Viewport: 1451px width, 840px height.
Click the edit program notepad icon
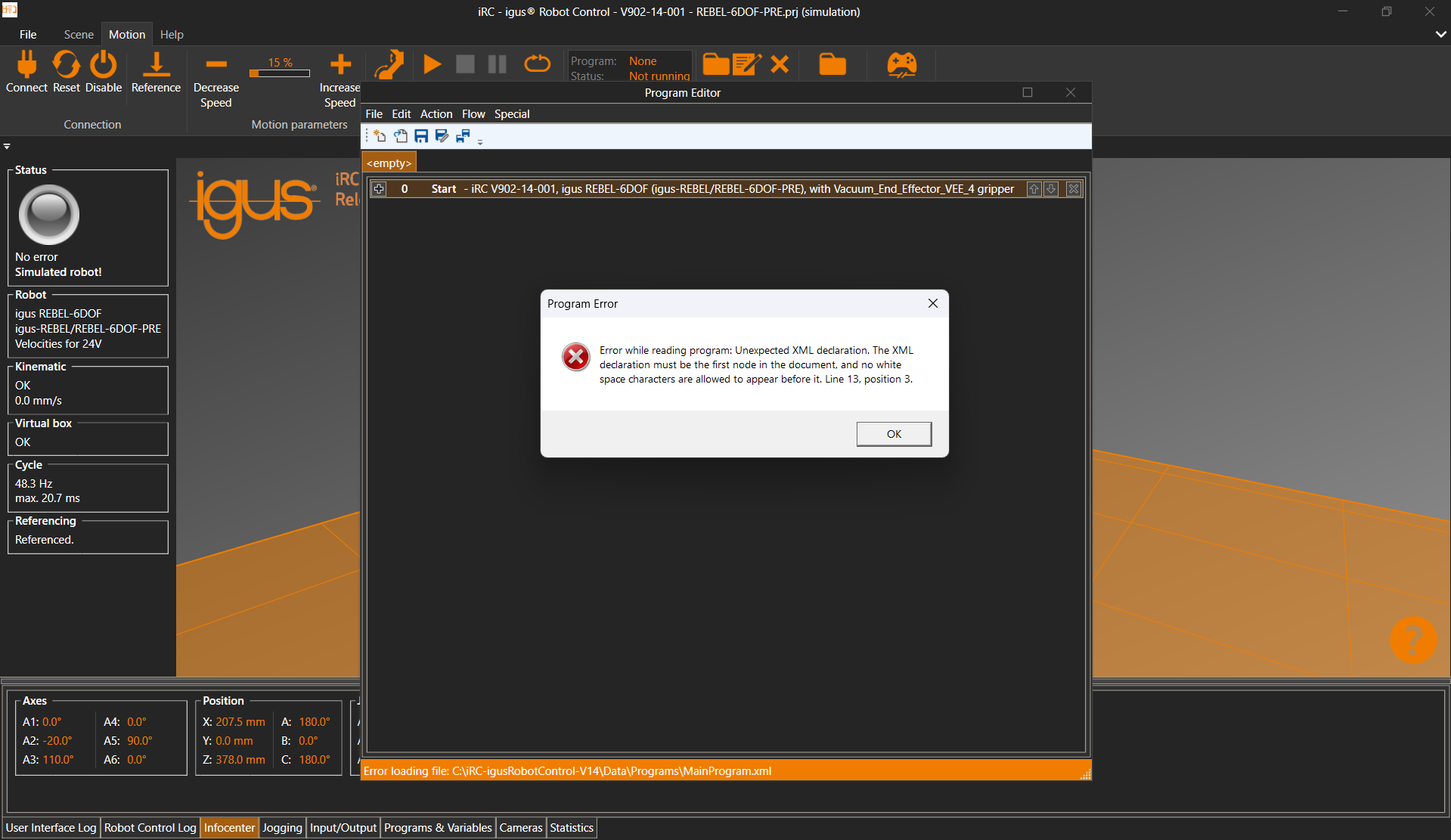tap(746, 64)
